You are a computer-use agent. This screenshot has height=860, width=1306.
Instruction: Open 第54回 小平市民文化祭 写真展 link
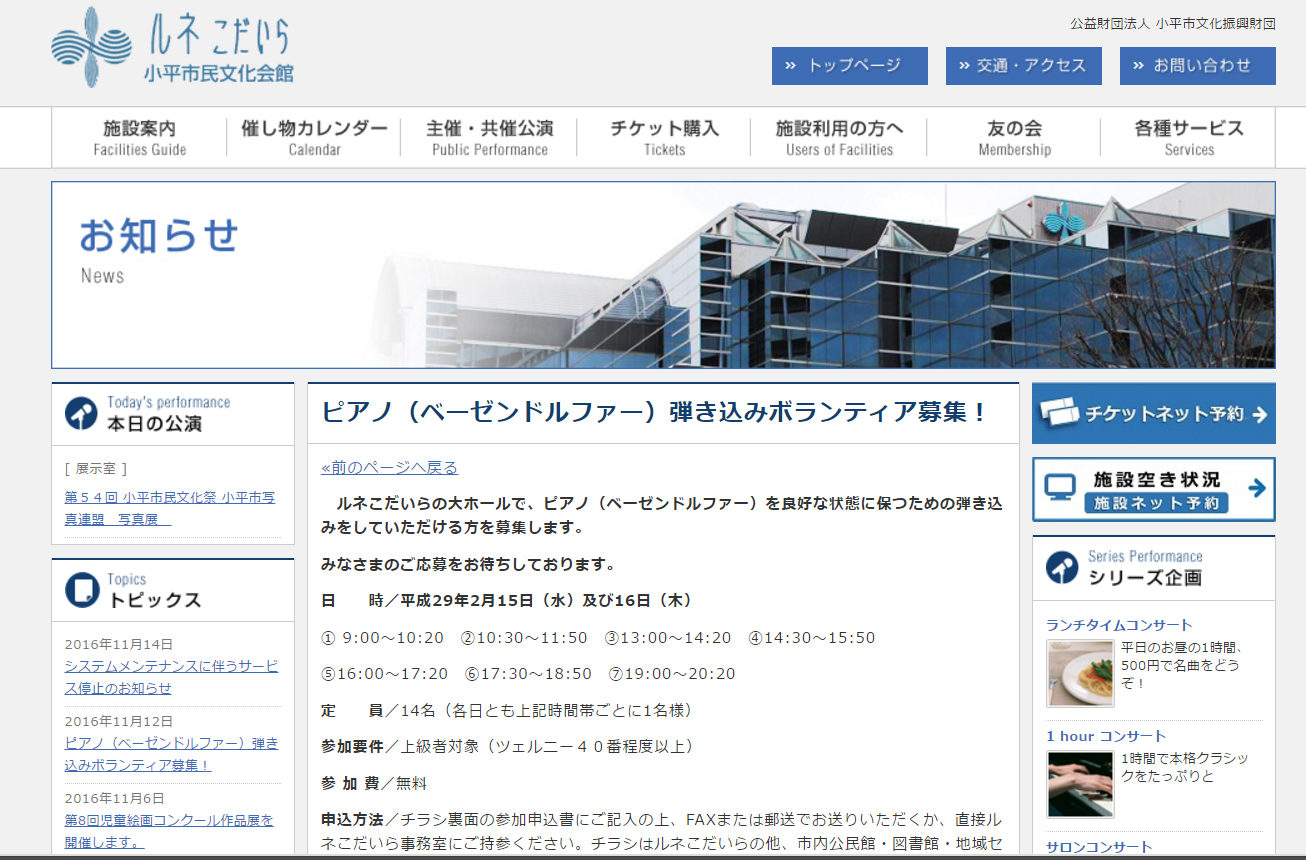pos(170,508)
